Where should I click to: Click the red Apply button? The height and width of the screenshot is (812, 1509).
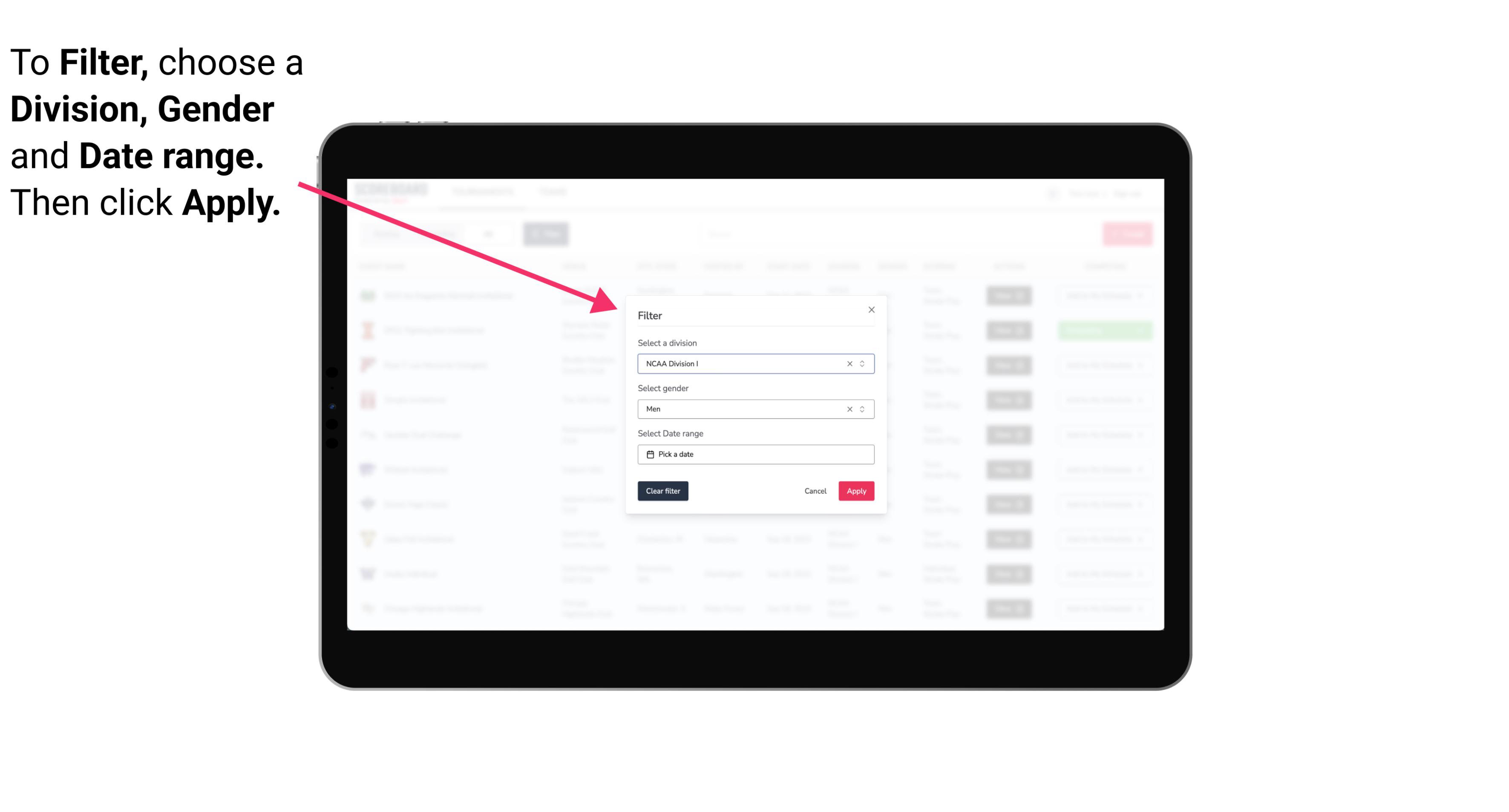(856, 491)
